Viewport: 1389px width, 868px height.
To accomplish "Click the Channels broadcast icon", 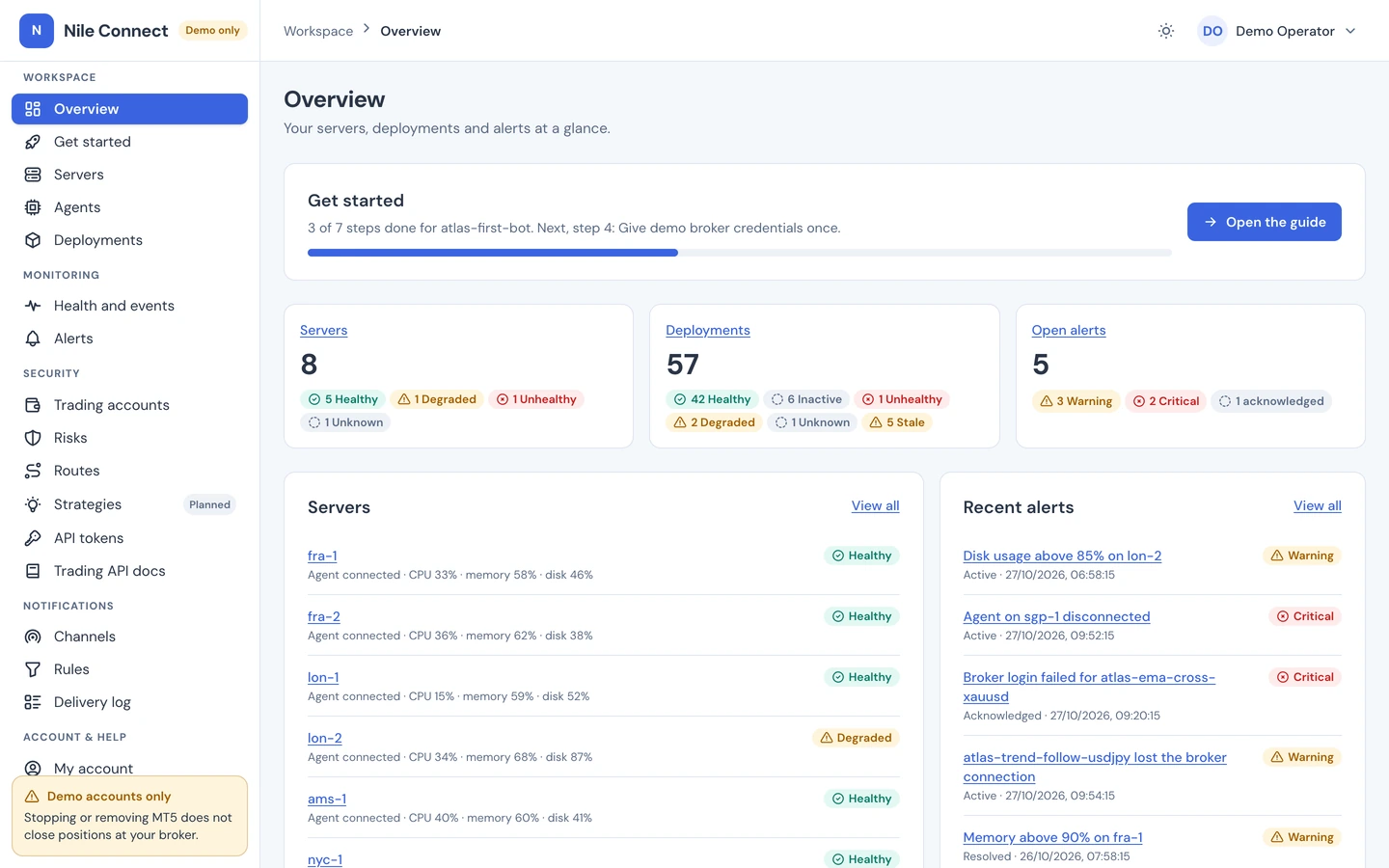I will pos(33,637).
